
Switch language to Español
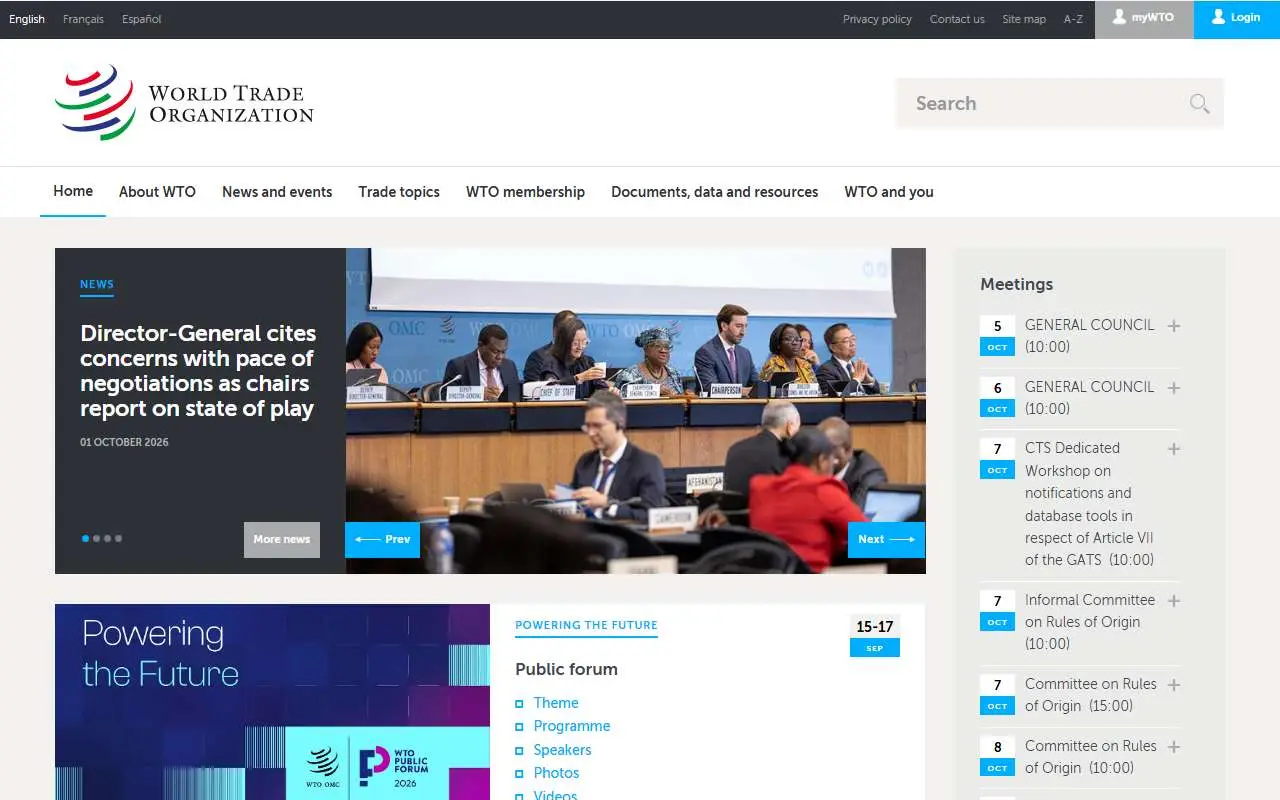click(141, 19)
